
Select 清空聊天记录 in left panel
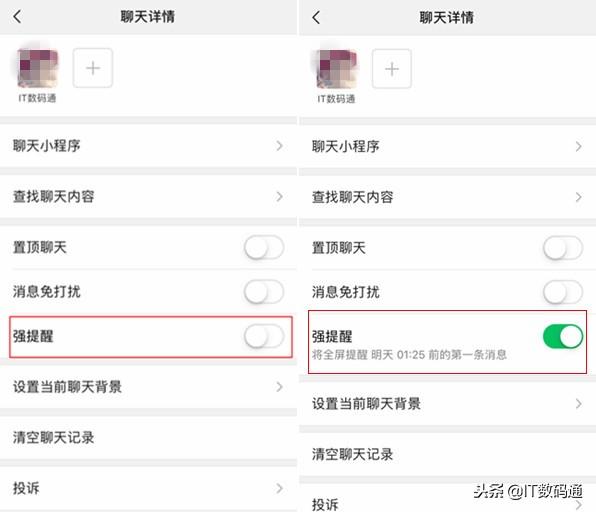[148, 437]
